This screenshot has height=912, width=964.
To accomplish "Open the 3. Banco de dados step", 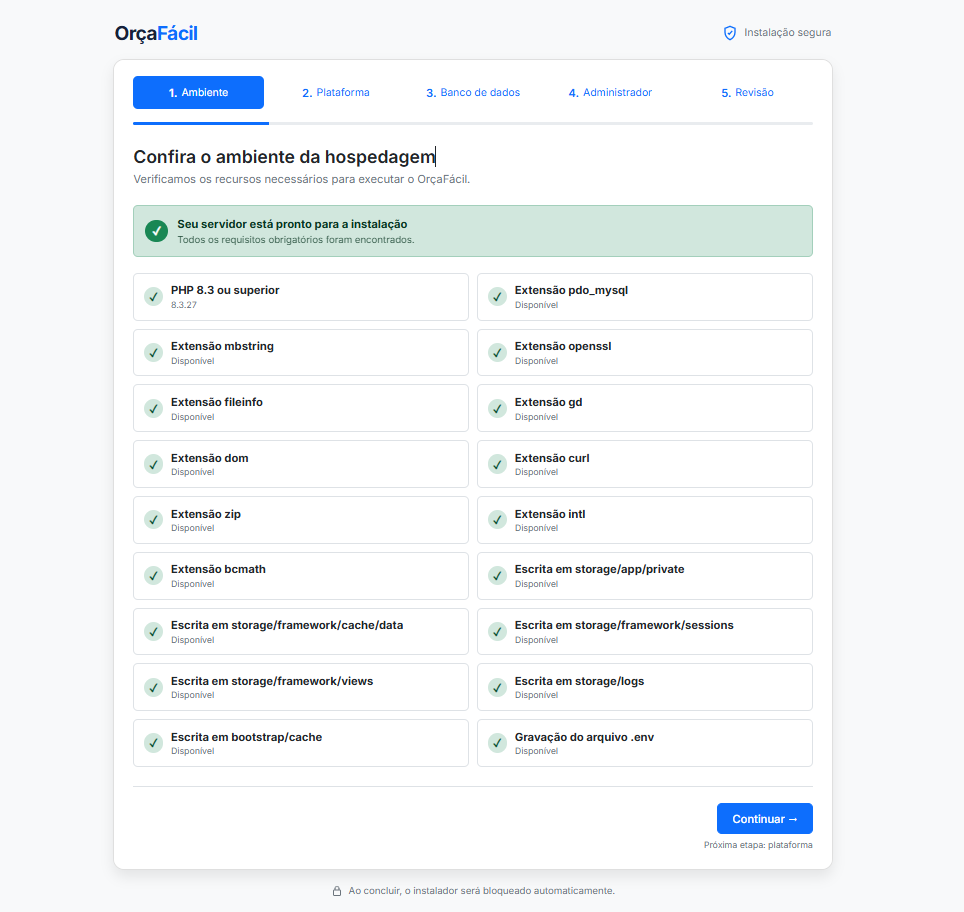I will coord(473,92).
